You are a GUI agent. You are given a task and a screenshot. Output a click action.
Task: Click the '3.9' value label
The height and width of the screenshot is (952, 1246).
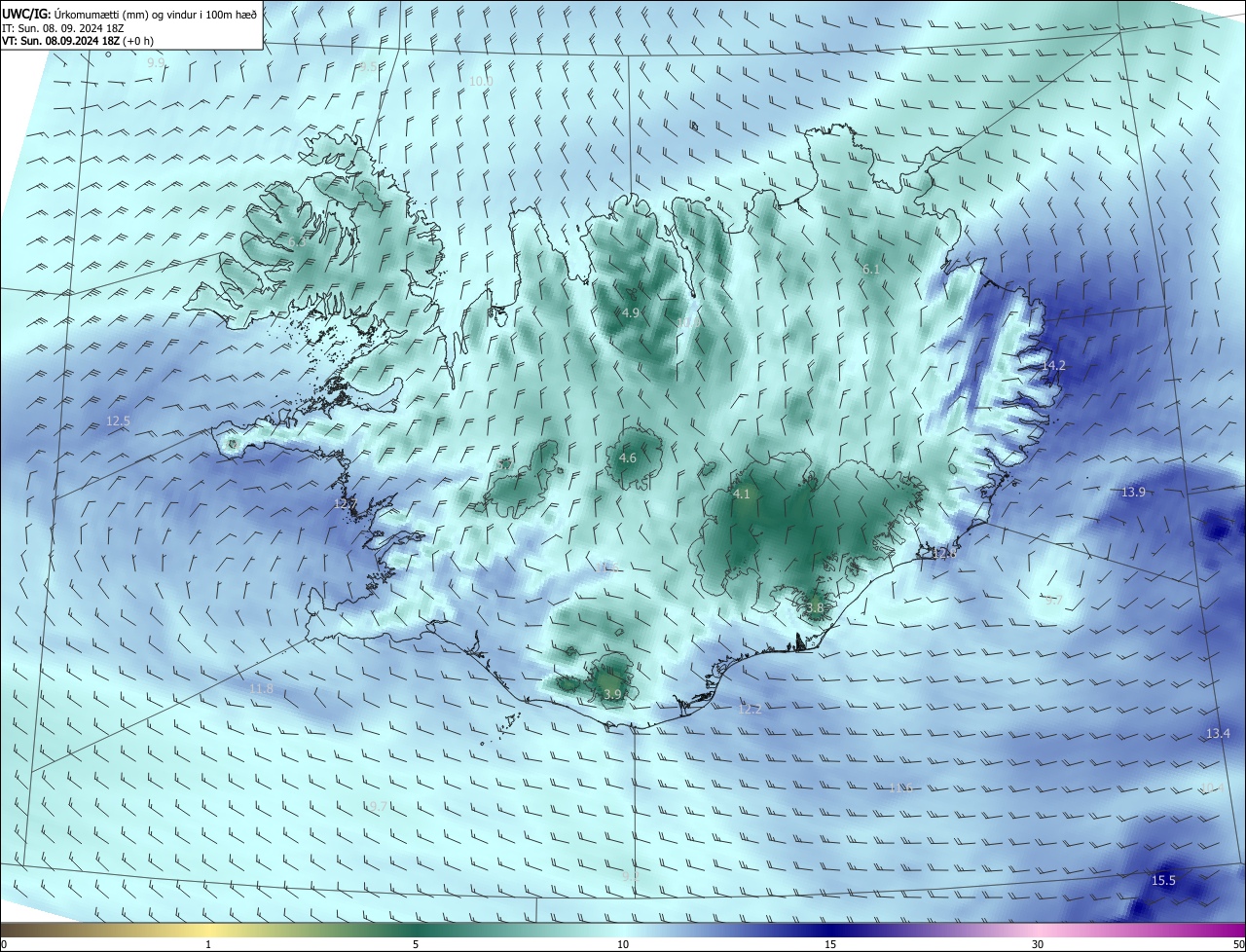[x=612, y=694]
